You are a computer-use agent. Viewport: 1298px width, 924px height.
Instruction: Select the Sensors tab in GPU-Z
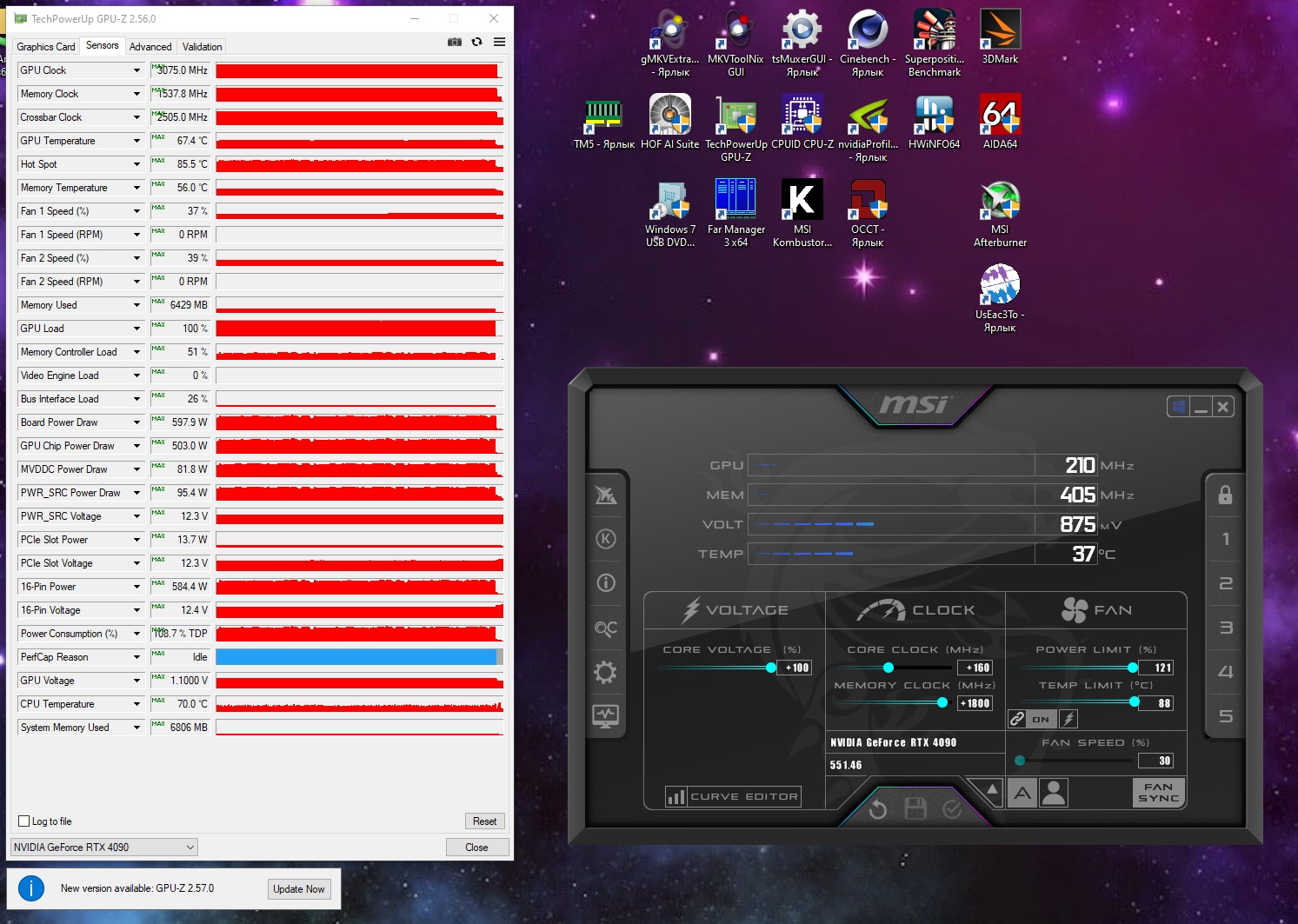[103, 46]
